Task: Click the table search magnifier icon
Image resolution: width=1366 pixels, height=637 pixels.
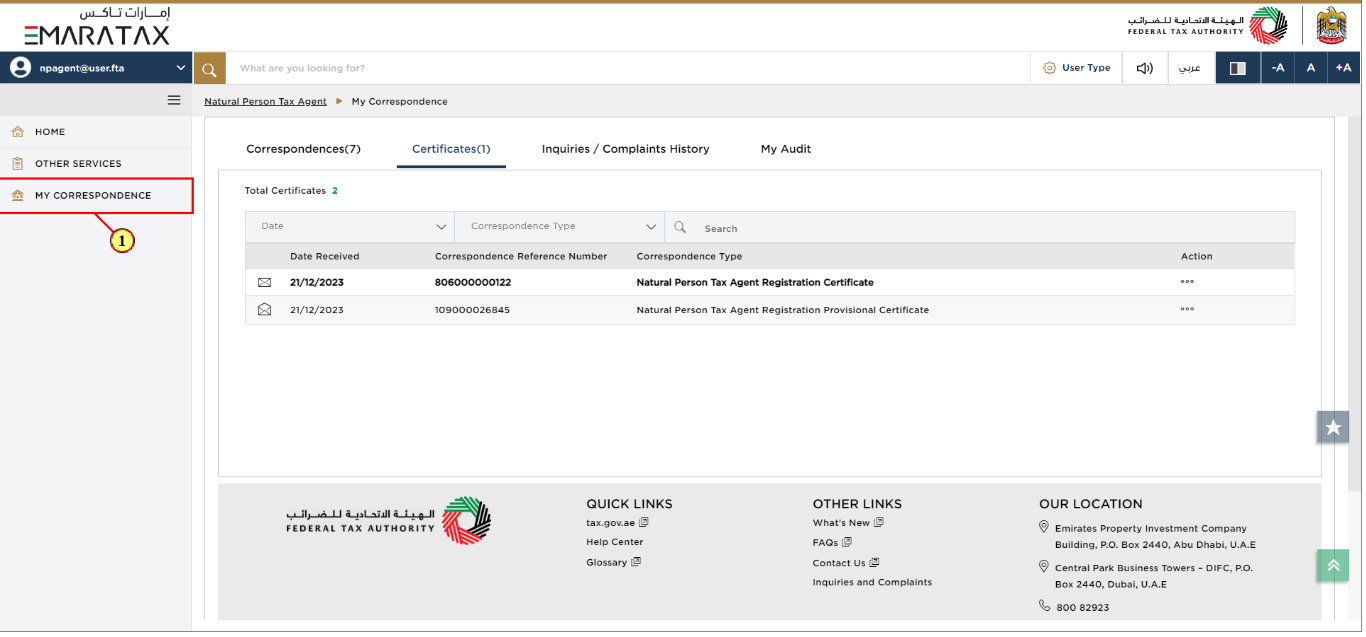Action: 680,227
